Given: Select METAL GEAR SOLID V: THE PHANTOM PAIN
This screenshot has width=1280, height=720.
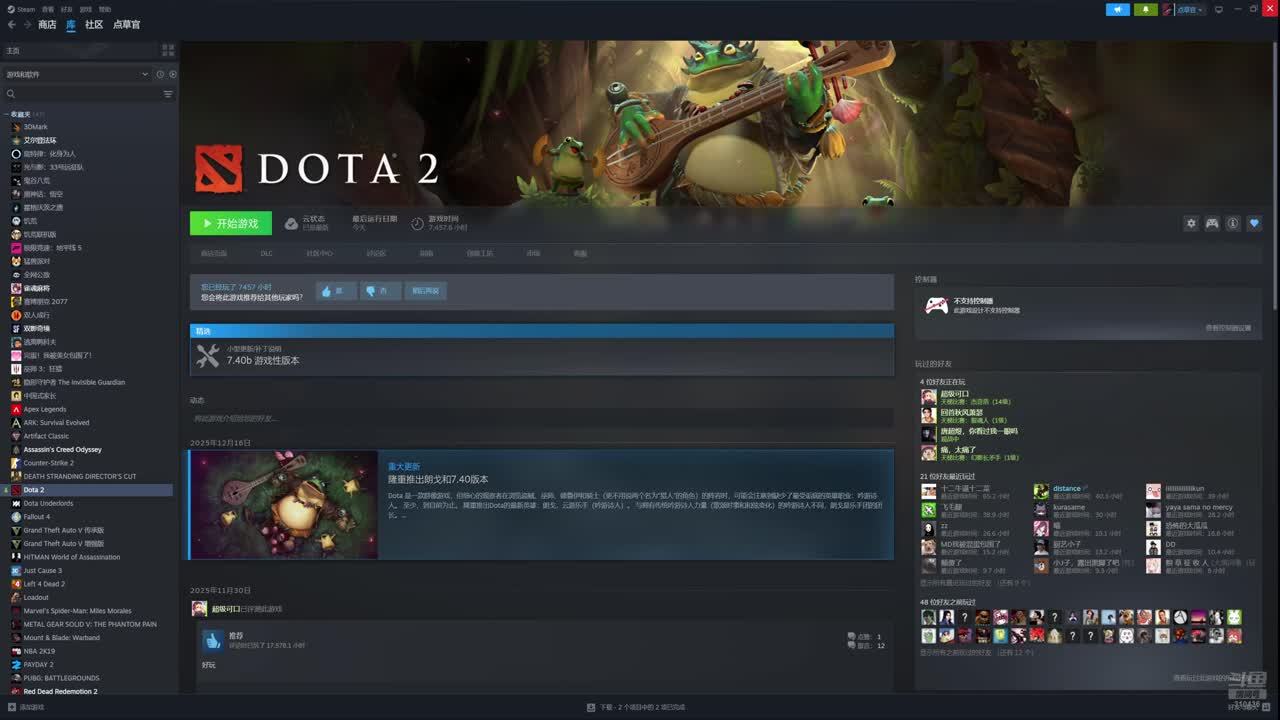Looking at the screenshot, I should point(90,624).
